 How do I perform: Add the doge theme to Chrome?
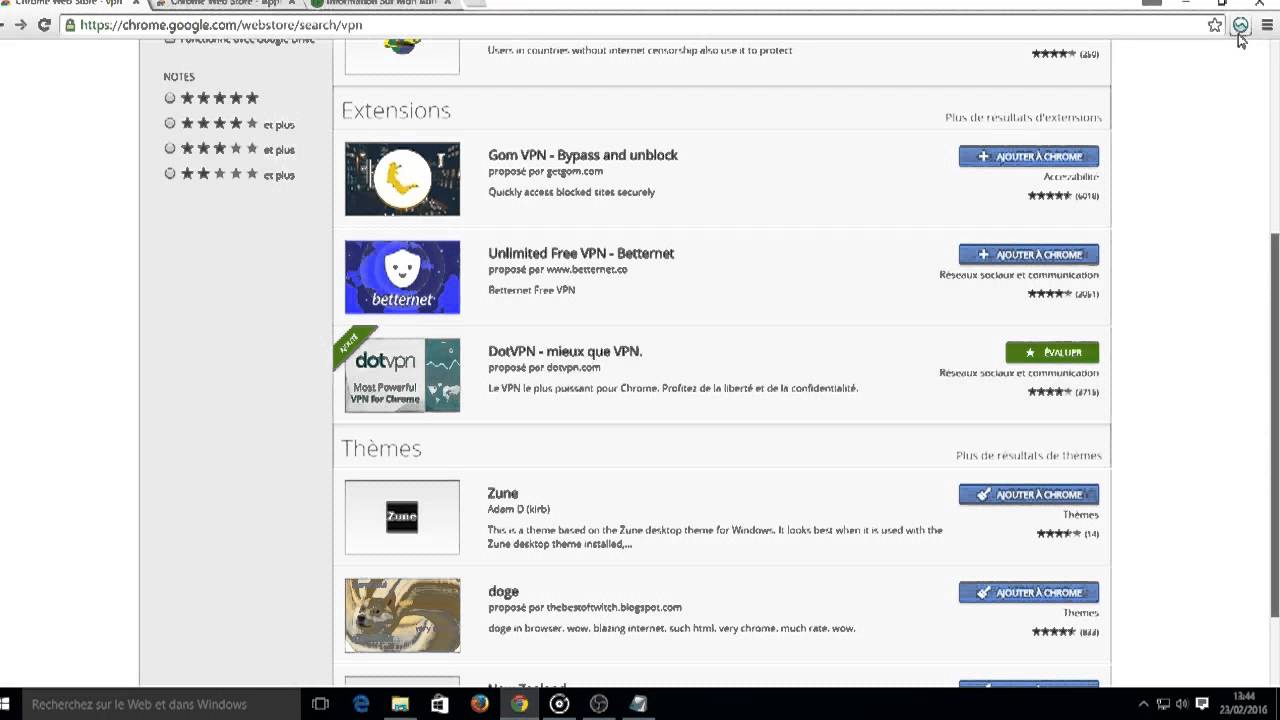coord(1028,592)
